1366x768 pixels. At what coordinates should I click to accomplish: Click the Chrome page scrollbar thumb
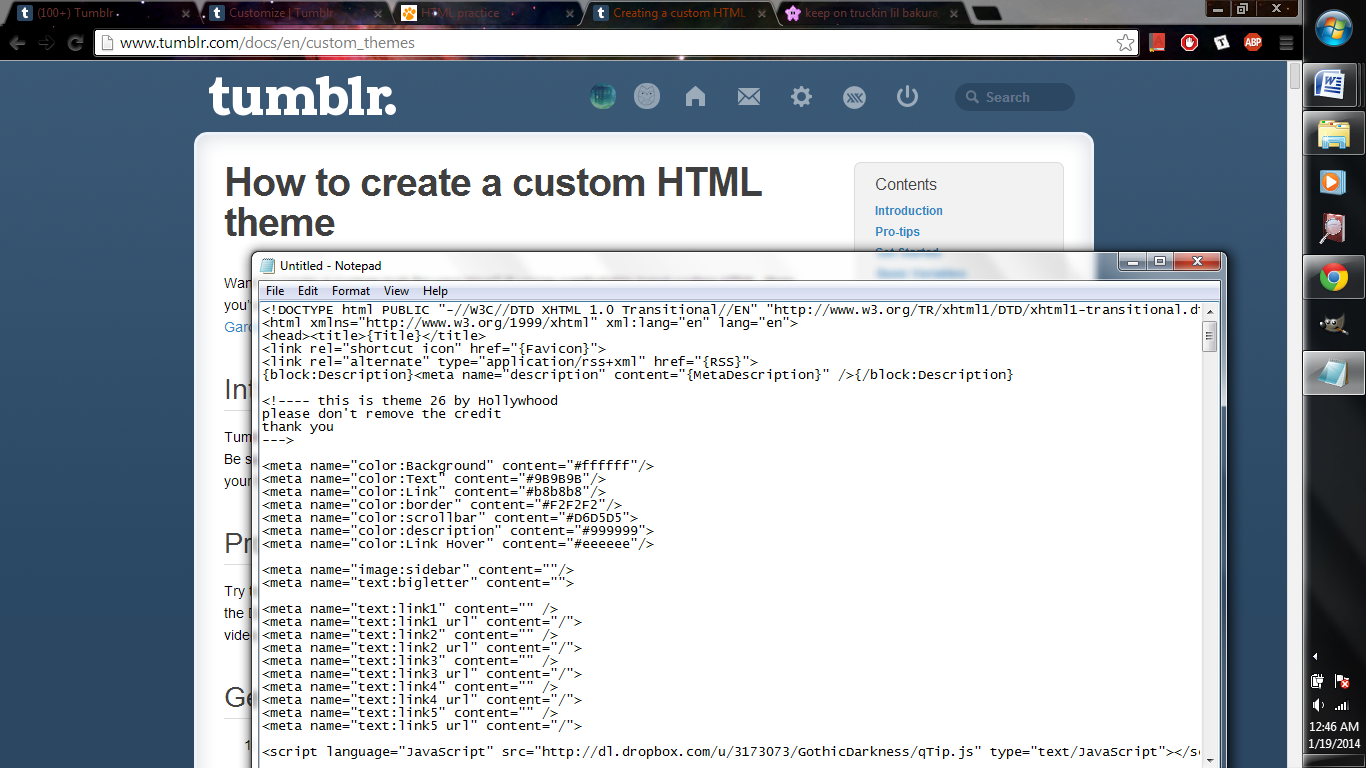coord(1295,76)
